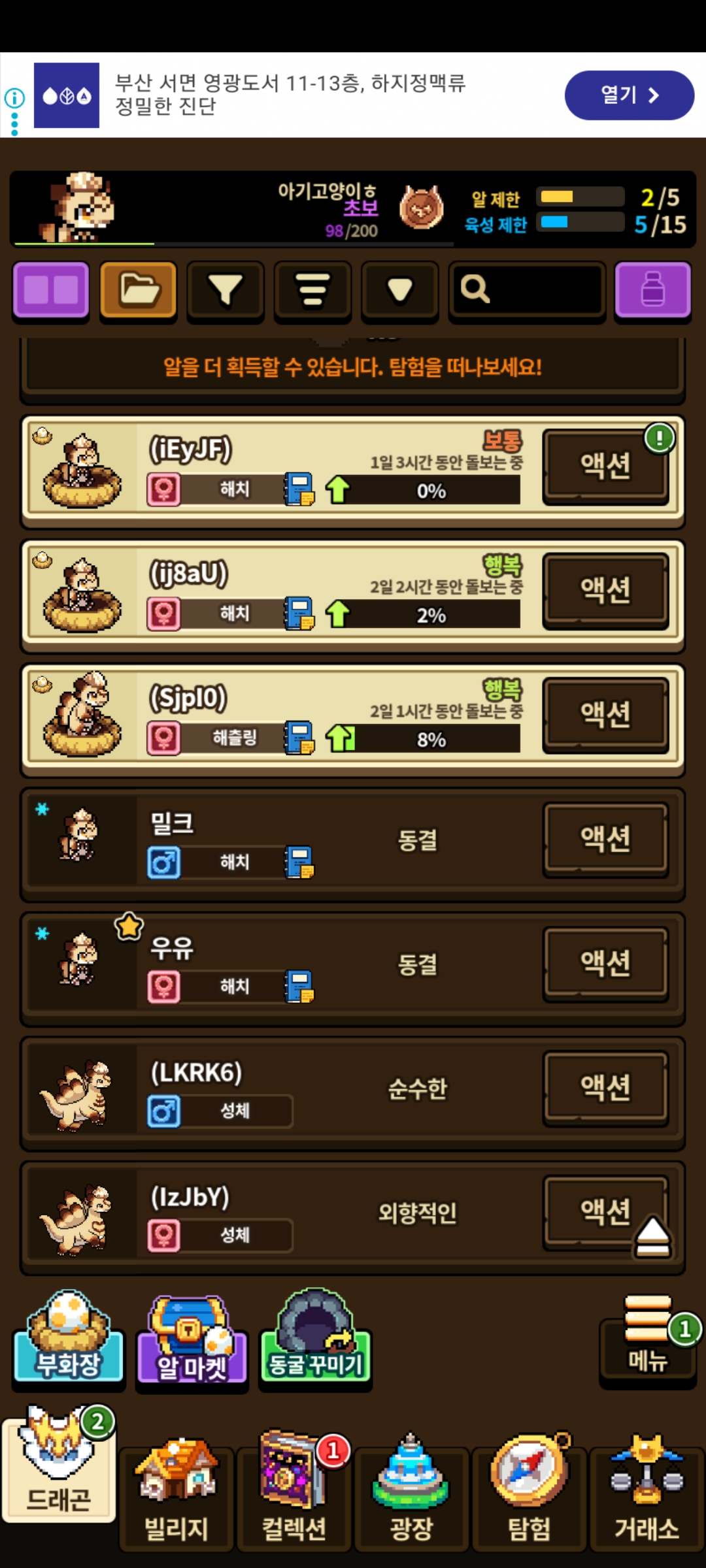
Task: Tap the scroll-to-top arrow icon
Action: coord(652,1237)
